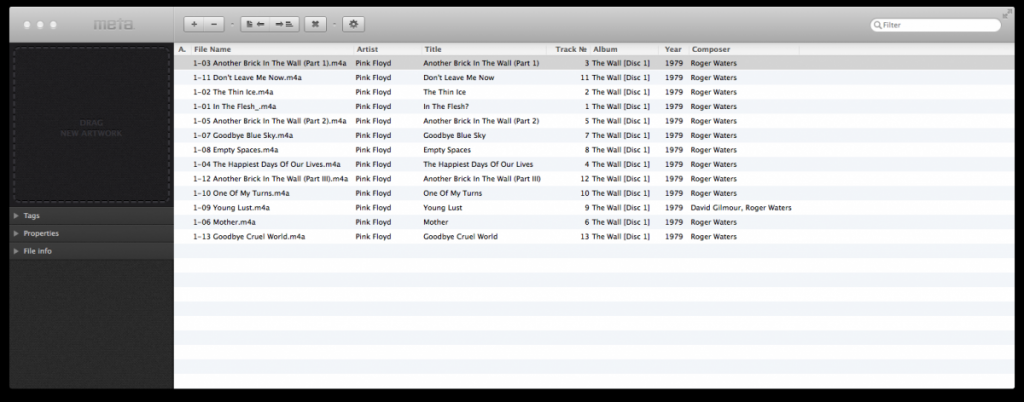The height and width of the screenshot is (402, 1024).
Task: Expand the Tags section
Action: pyautogui.click(x=16, y=215)
